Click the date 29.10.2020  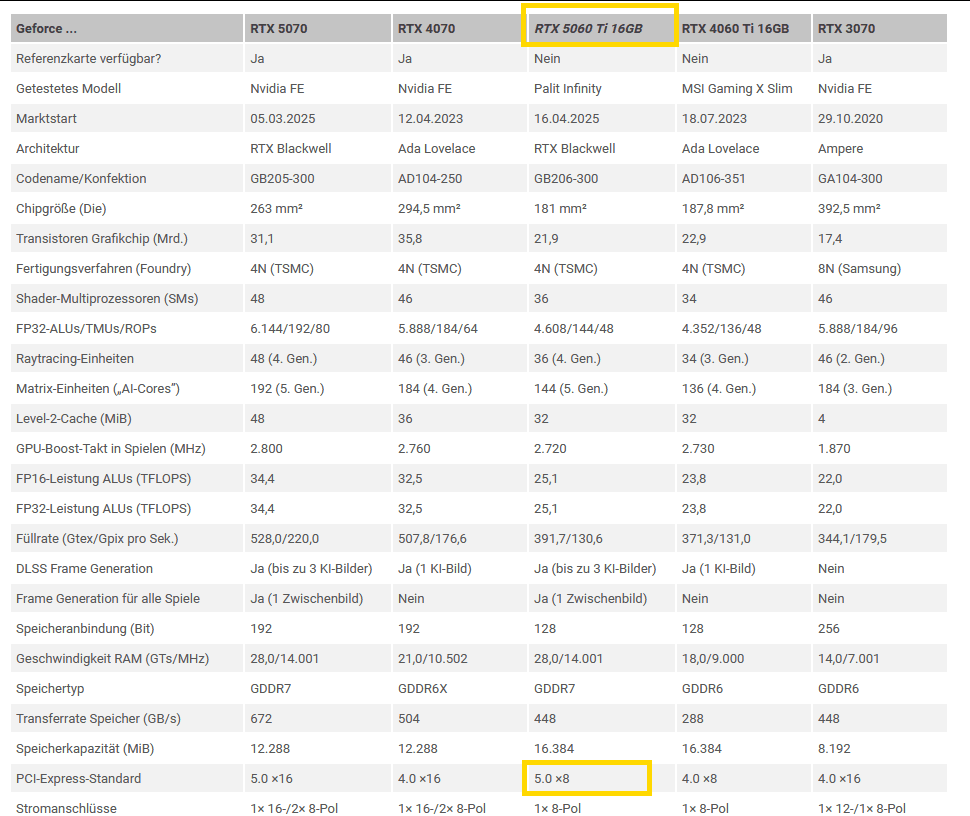coord(850,119)
